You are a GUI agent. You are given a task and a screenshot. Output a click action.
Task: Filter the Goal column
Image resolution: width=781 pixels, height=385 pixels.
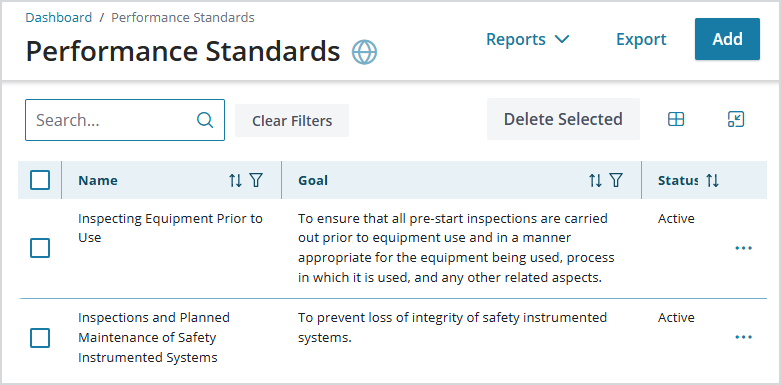[616, 180]
